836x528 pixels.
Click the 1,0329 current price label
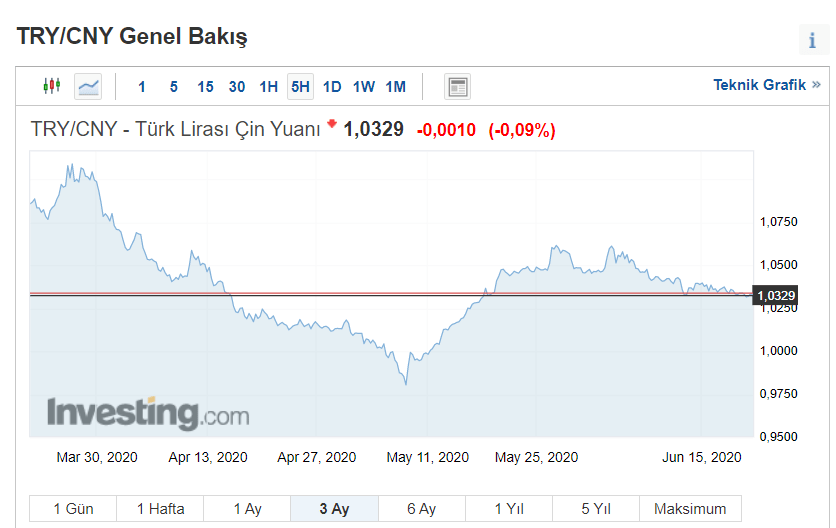[775, 295]
